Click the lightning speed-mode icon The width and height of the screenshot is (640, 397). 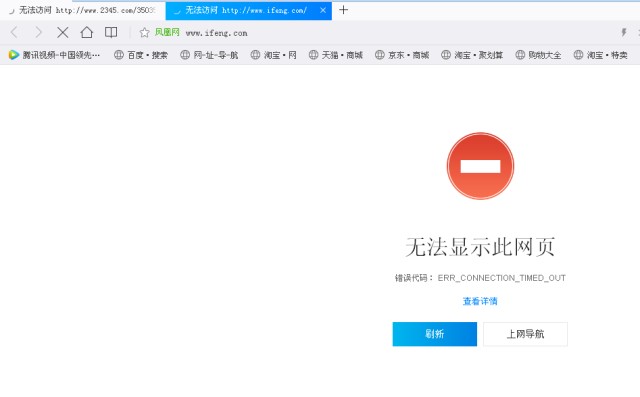[623, 32]
